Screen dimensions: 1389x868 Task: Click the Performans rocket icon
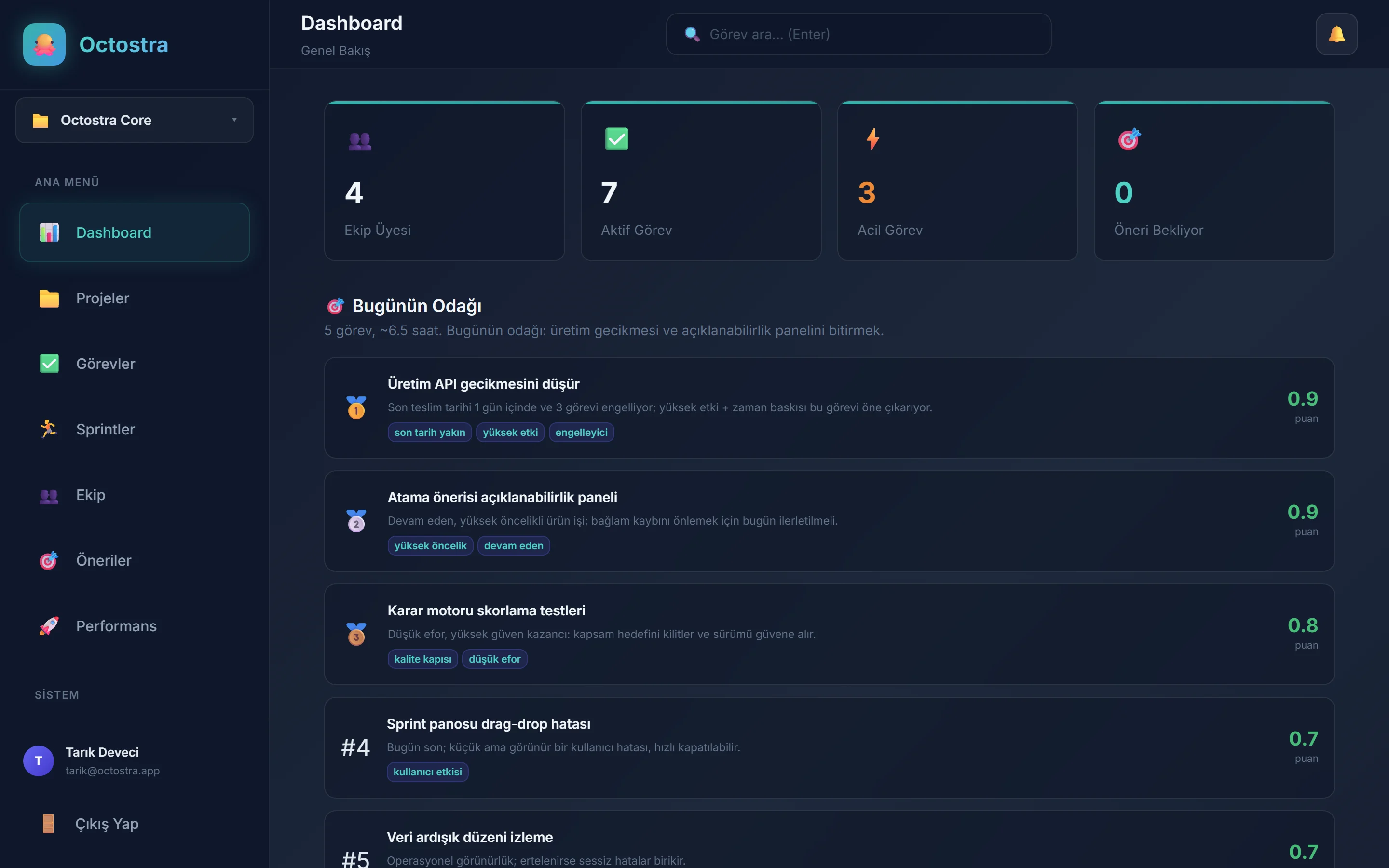[49, 626]
